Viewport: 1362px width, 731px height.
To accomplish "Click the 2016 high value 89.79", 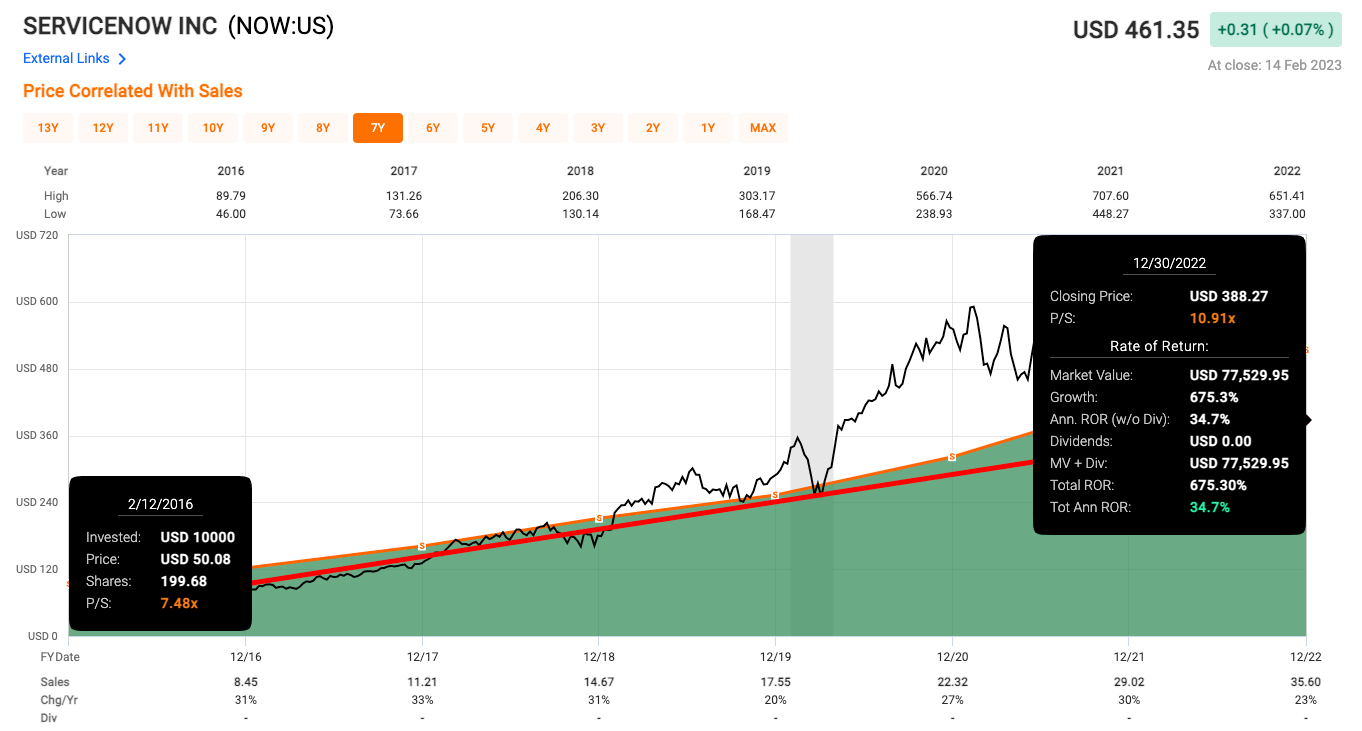I will coord(230,196).
